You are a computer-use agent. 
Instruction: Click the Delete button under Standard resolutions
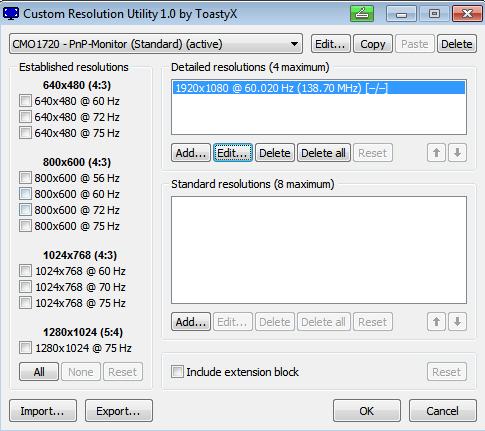tap(275, 322)
